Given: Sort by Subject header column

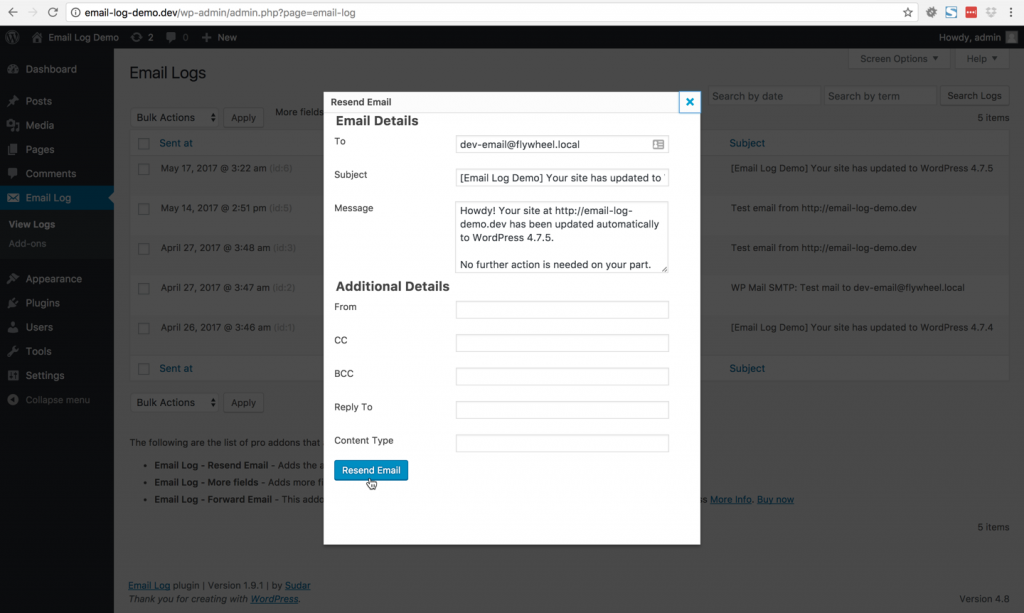Looking at the screenshot, I should pos(747,143).
